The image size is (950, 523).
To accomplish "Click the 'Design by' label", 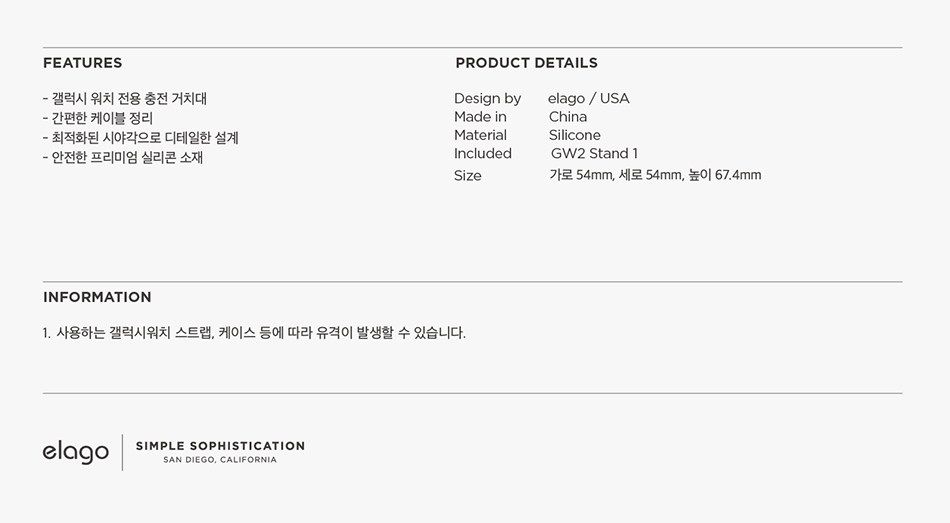I will [487, 98].
